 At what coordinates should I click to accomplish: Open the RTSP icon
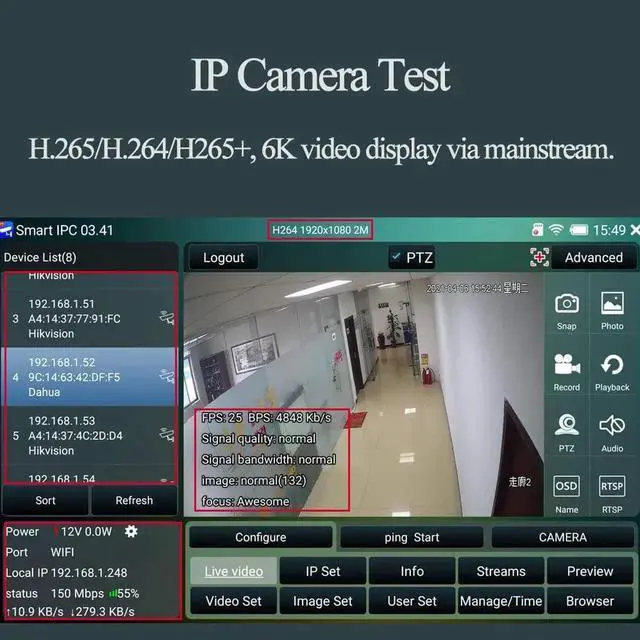pos(612,490)
